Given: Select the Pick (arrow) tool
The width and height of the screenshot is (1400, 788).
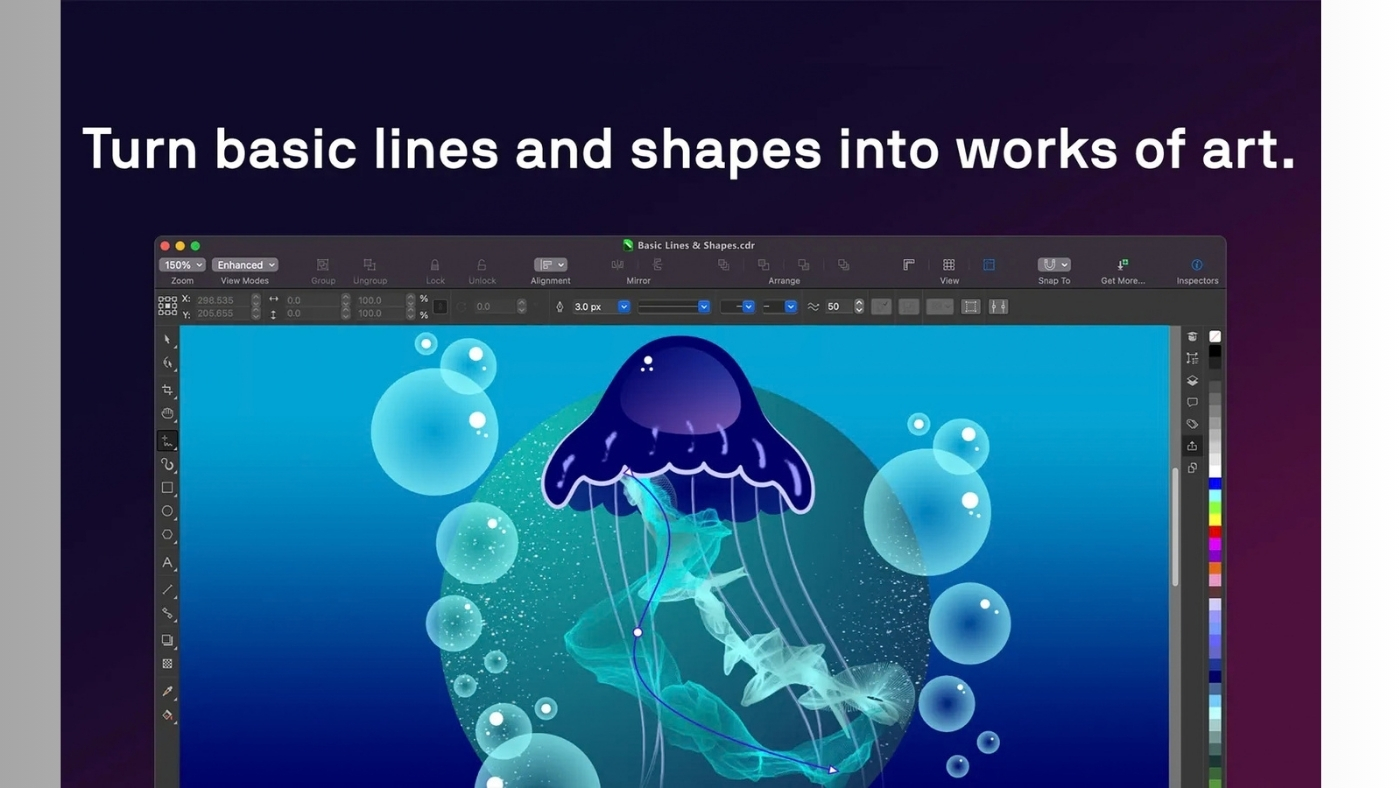Looking at the screenshot, I should point(167,340).
